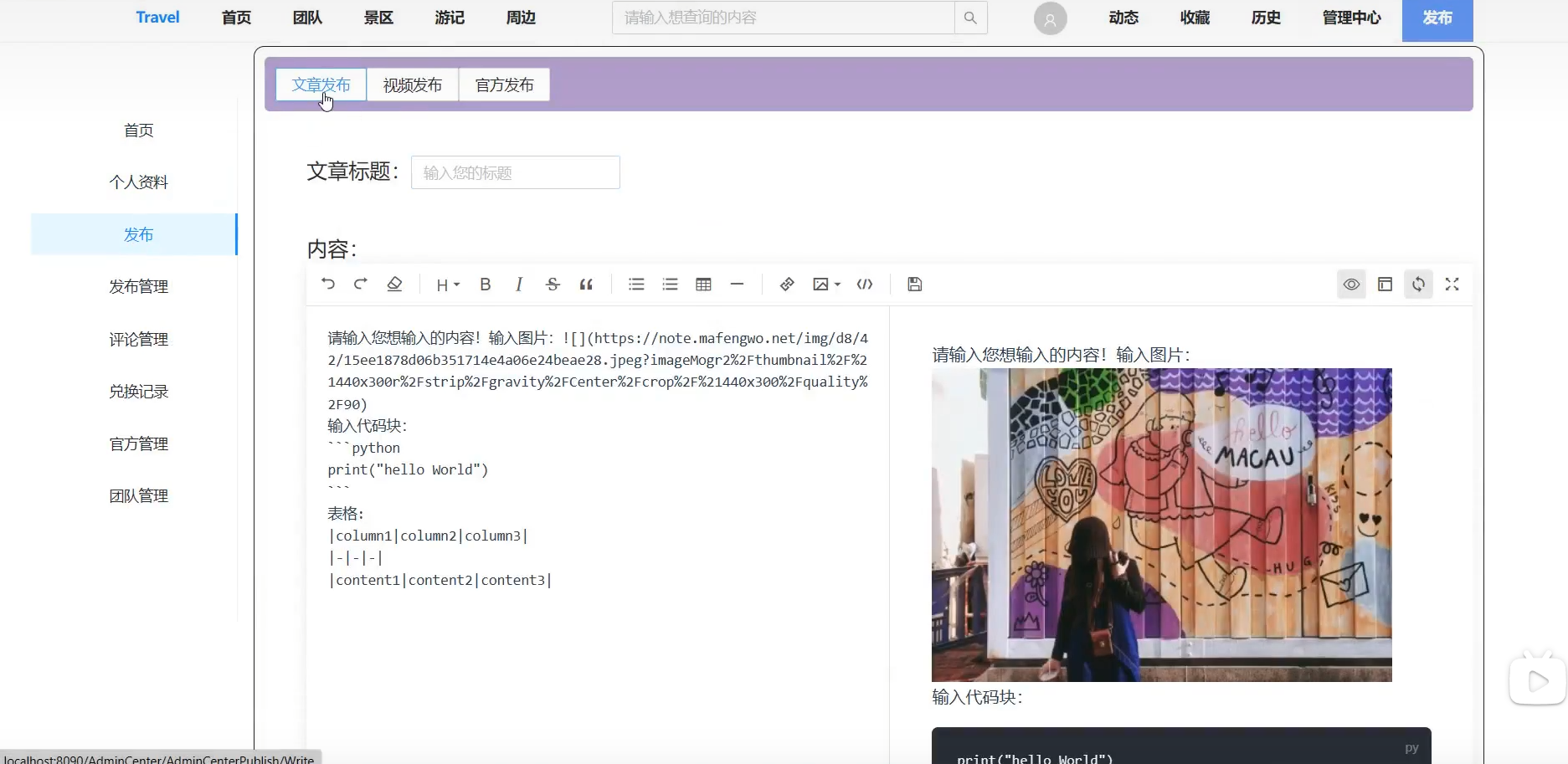1568x764 pixels.
Task: Open 周边 in the top navigation
Action: (521, 18)
